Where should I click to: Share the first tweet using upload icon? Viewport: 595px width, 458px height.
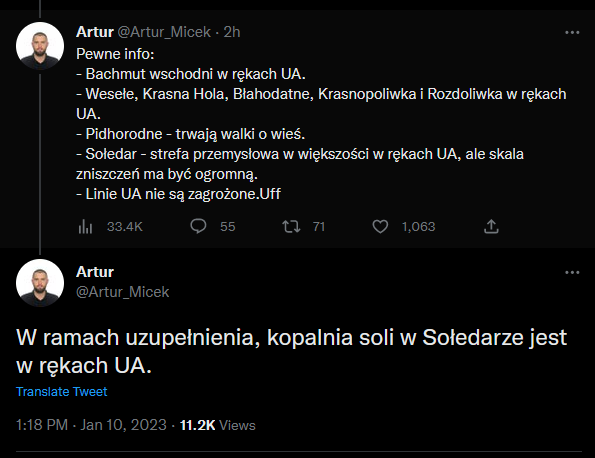pos(491,227)
